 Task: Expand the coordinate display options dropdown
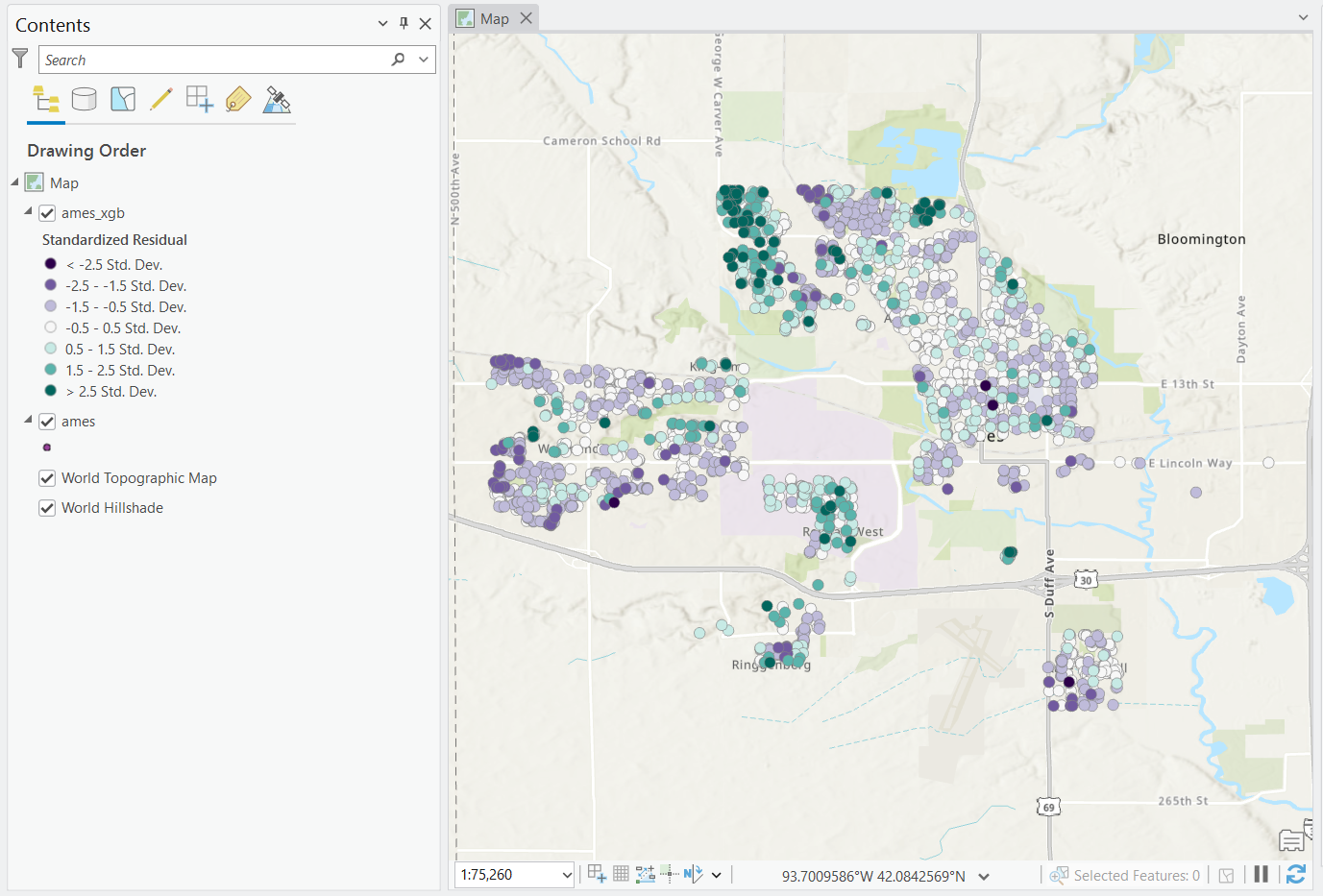(x=983, y=874)
